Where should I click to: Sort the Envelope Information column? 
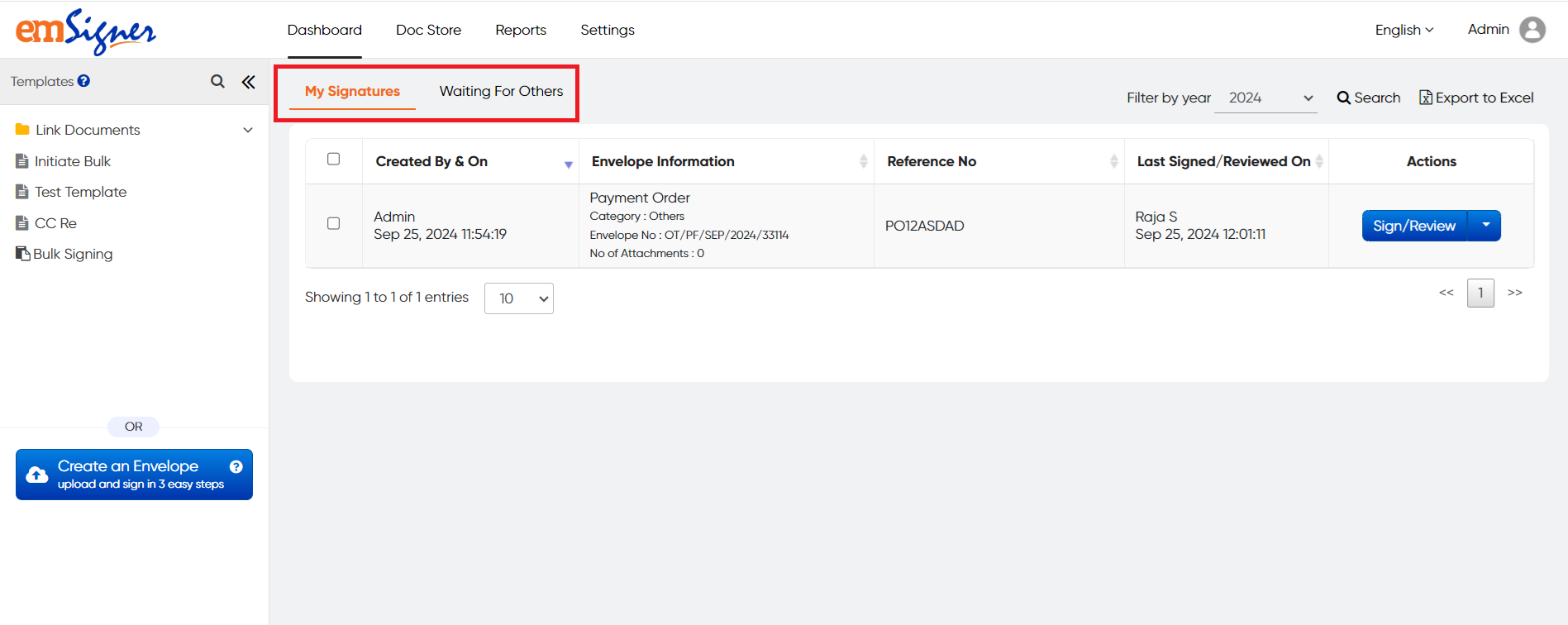click(863, 161)
